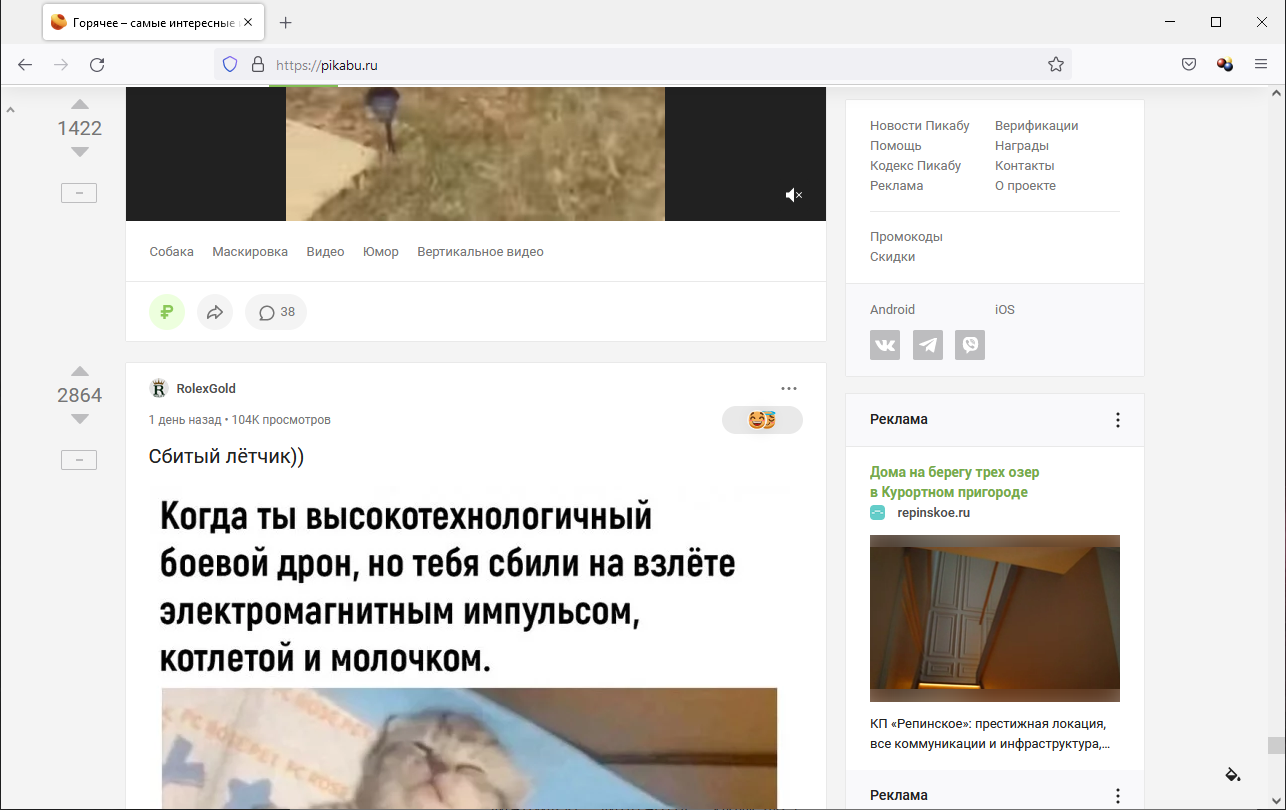Open Android app link
This screenshot has height=810, width=1286.
tap(892, 310)
